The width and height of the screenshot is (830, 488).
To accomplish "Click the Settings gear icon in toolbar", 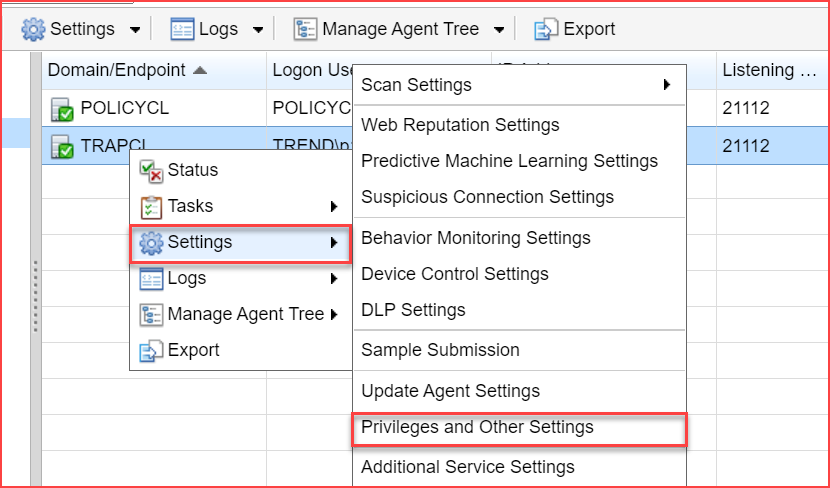I will coord(34,29).
